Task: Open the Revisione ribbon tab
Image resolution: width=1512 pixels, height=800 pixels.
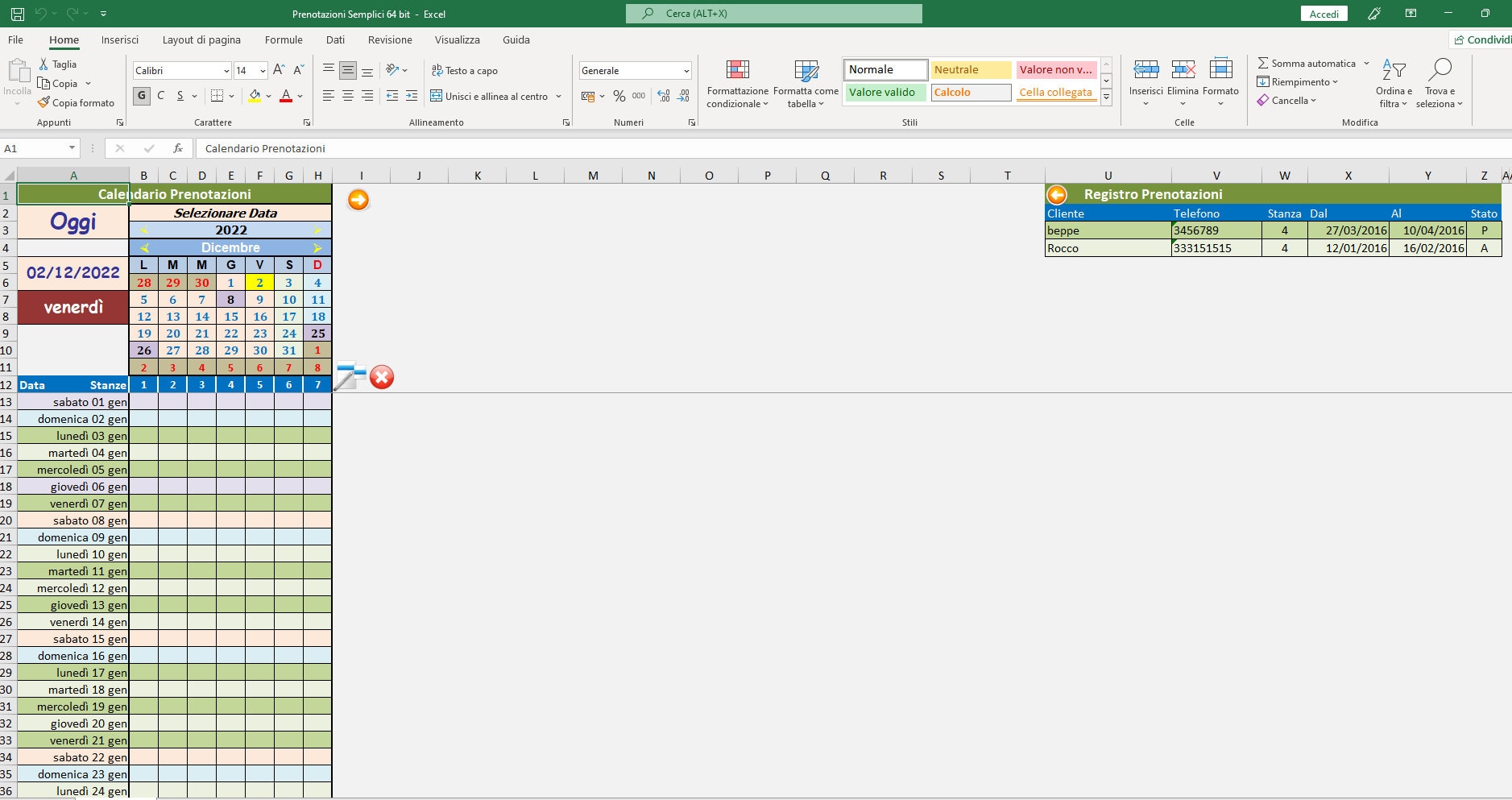Action: tap(390, 39)
